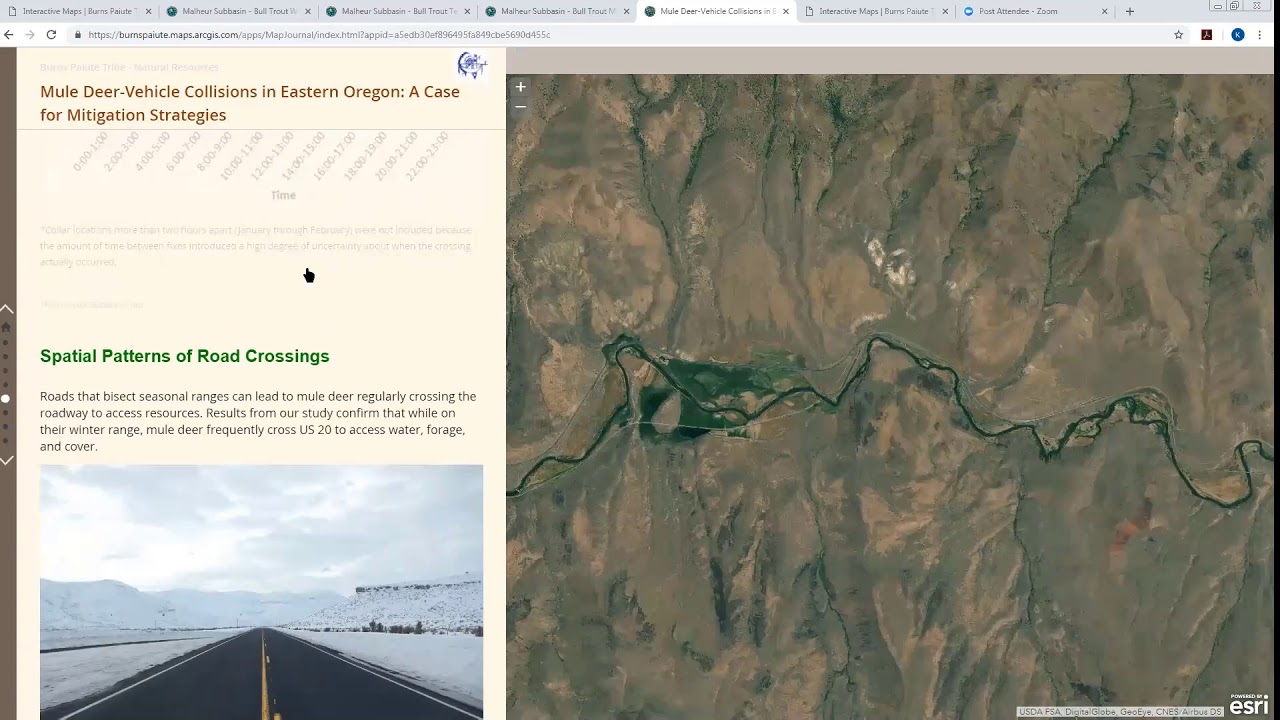This screenshot has width=1280, height=720.
Task: Select last section dot above down arrow
Action: [x=5, y=439]
